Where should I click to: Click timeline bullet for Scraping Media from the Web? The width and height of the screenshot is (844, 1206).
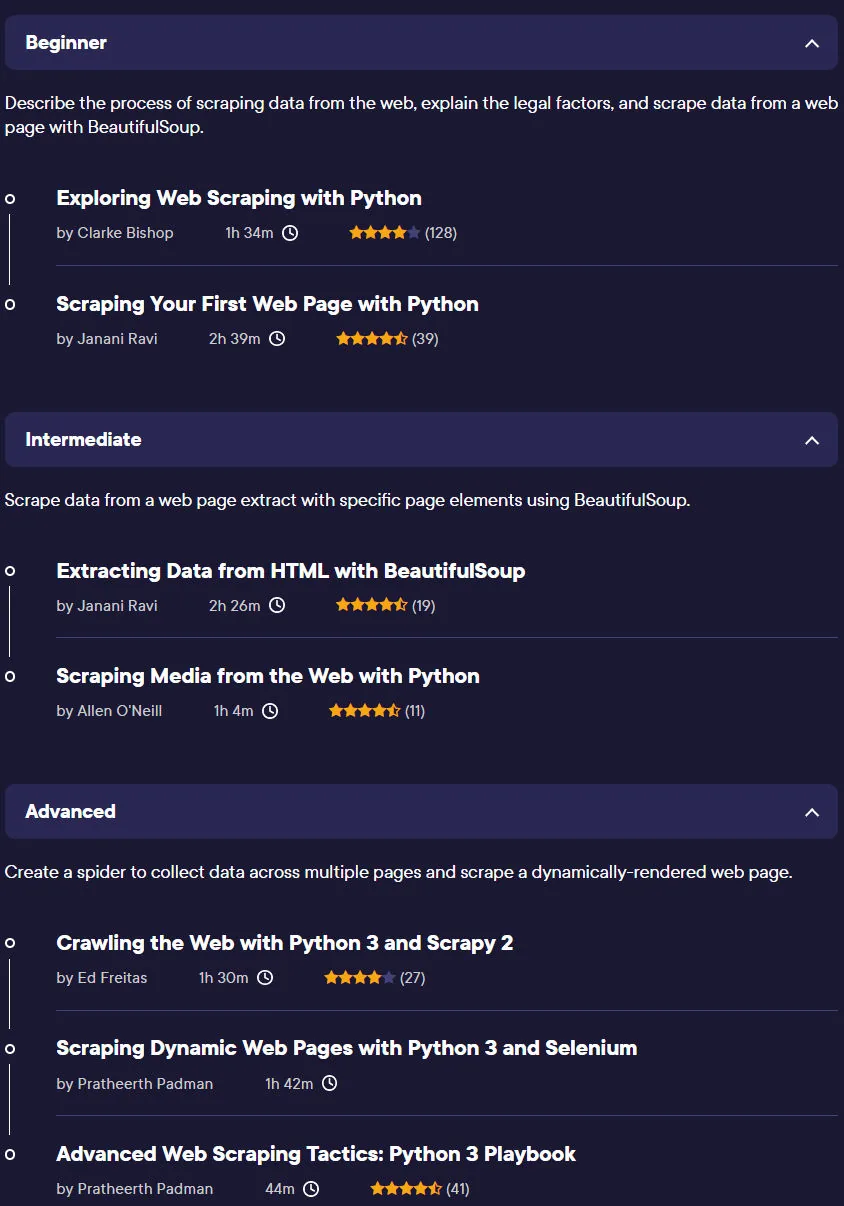point(10,677)
